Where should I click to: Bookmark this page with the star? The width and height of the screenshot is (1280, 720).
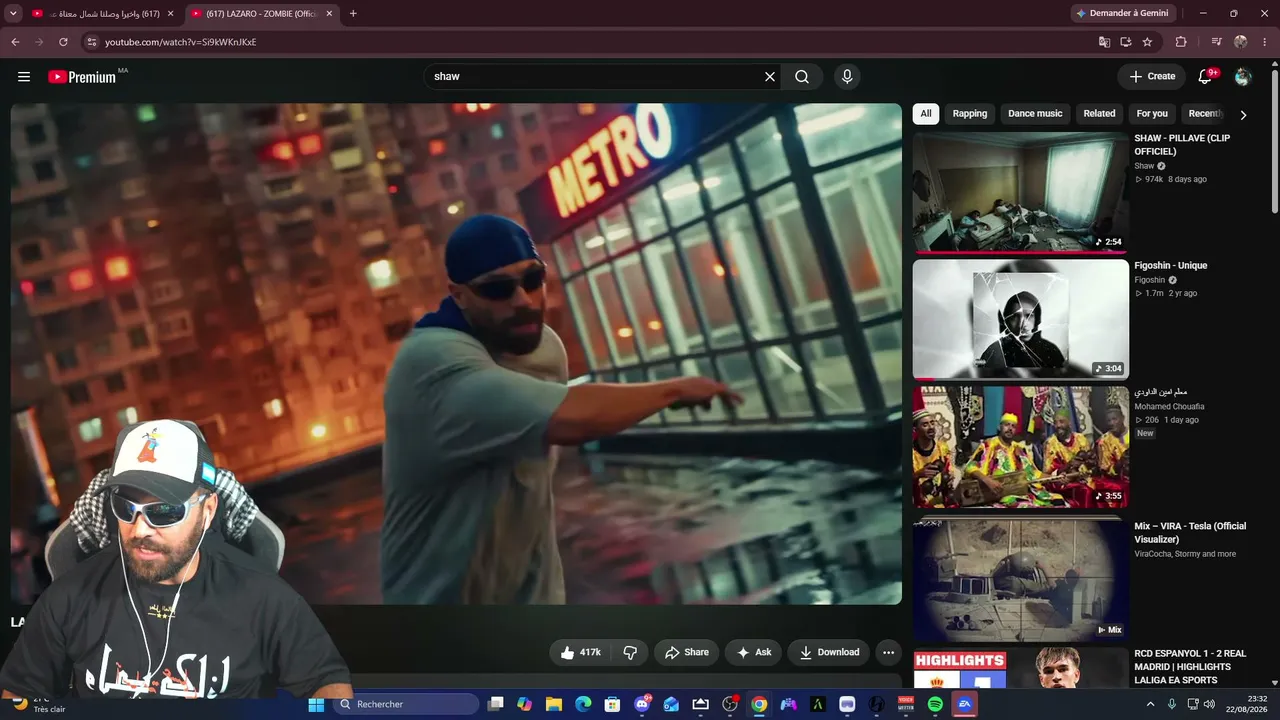click(x=1147, y=42)
